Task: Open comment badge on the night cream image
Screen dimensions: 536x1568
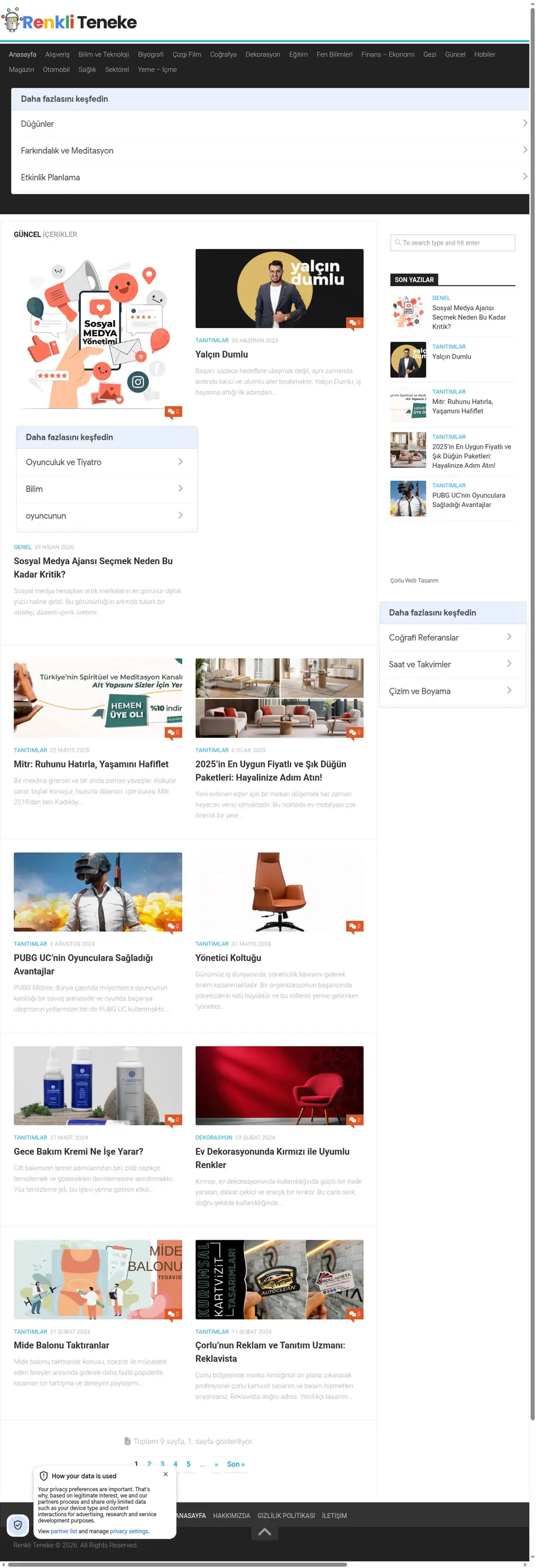Action: pyautogui.click(x=173, y=1119)
